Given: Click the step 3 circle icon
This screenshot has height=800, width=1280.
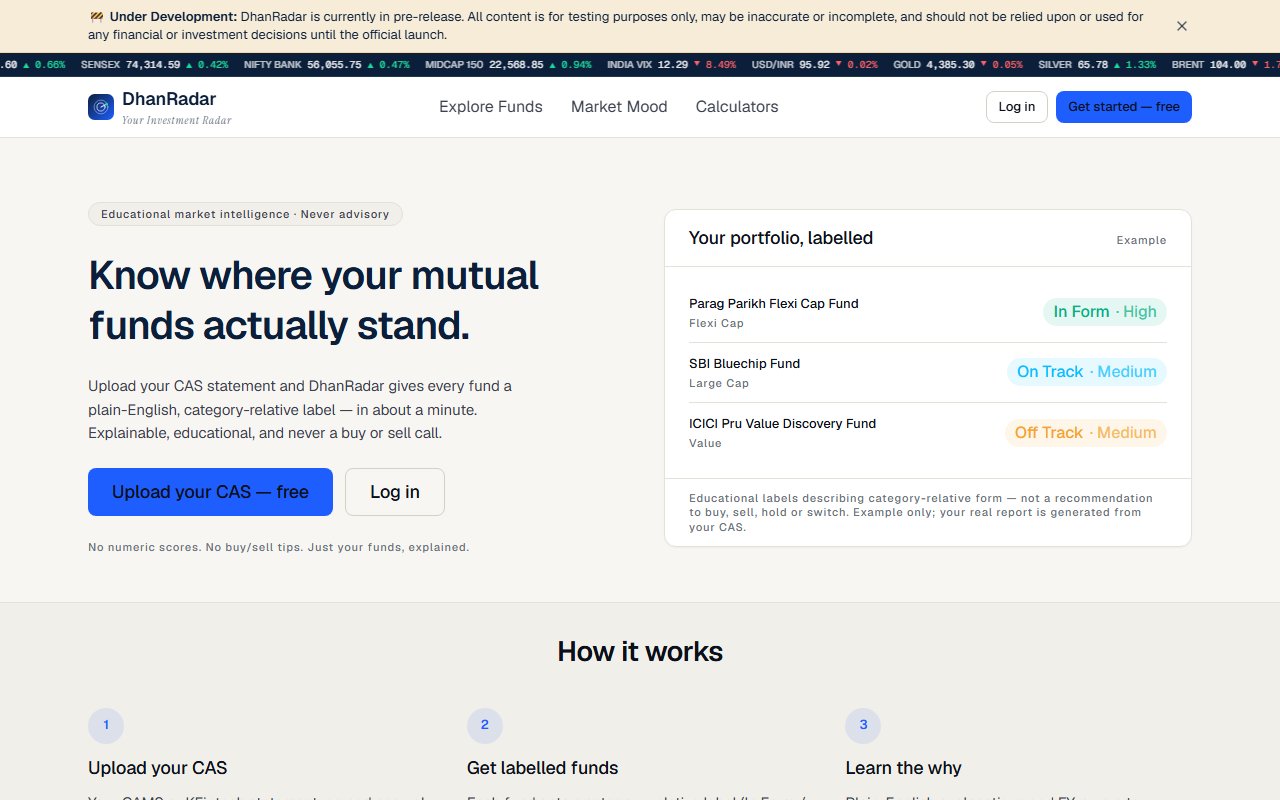Looking at the screenshot, I should pyautogui.click(x=863, y=726).
